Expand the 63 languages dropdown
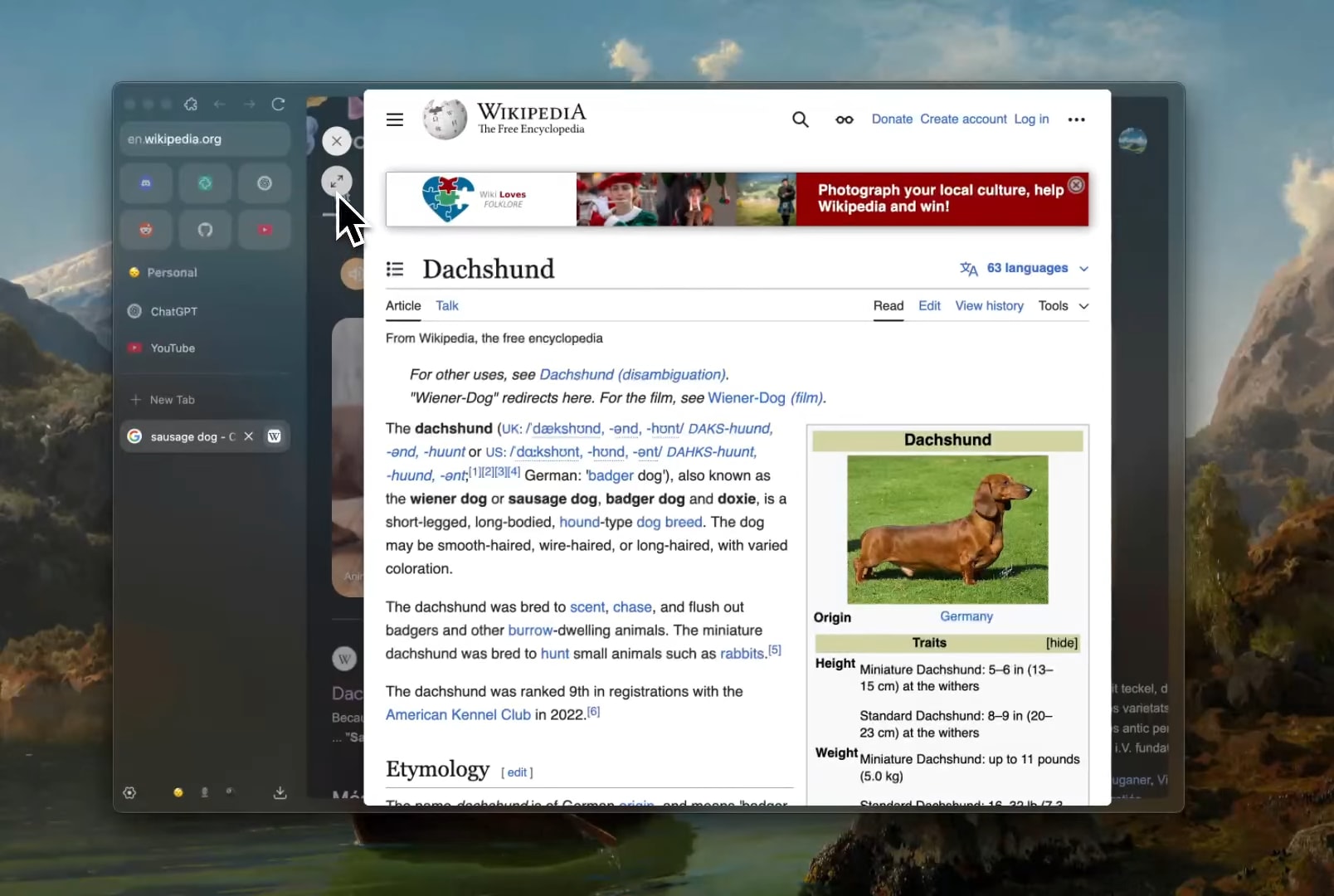Screen dimensions: 1334x896 [x=1025, y=268]
